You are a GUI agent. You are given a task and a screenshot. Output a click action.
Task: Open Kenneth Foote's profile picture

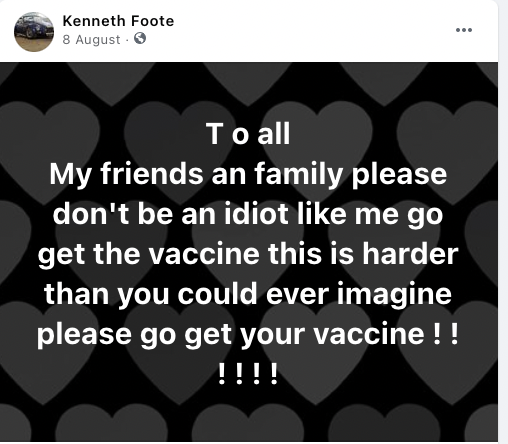[34, 32]
